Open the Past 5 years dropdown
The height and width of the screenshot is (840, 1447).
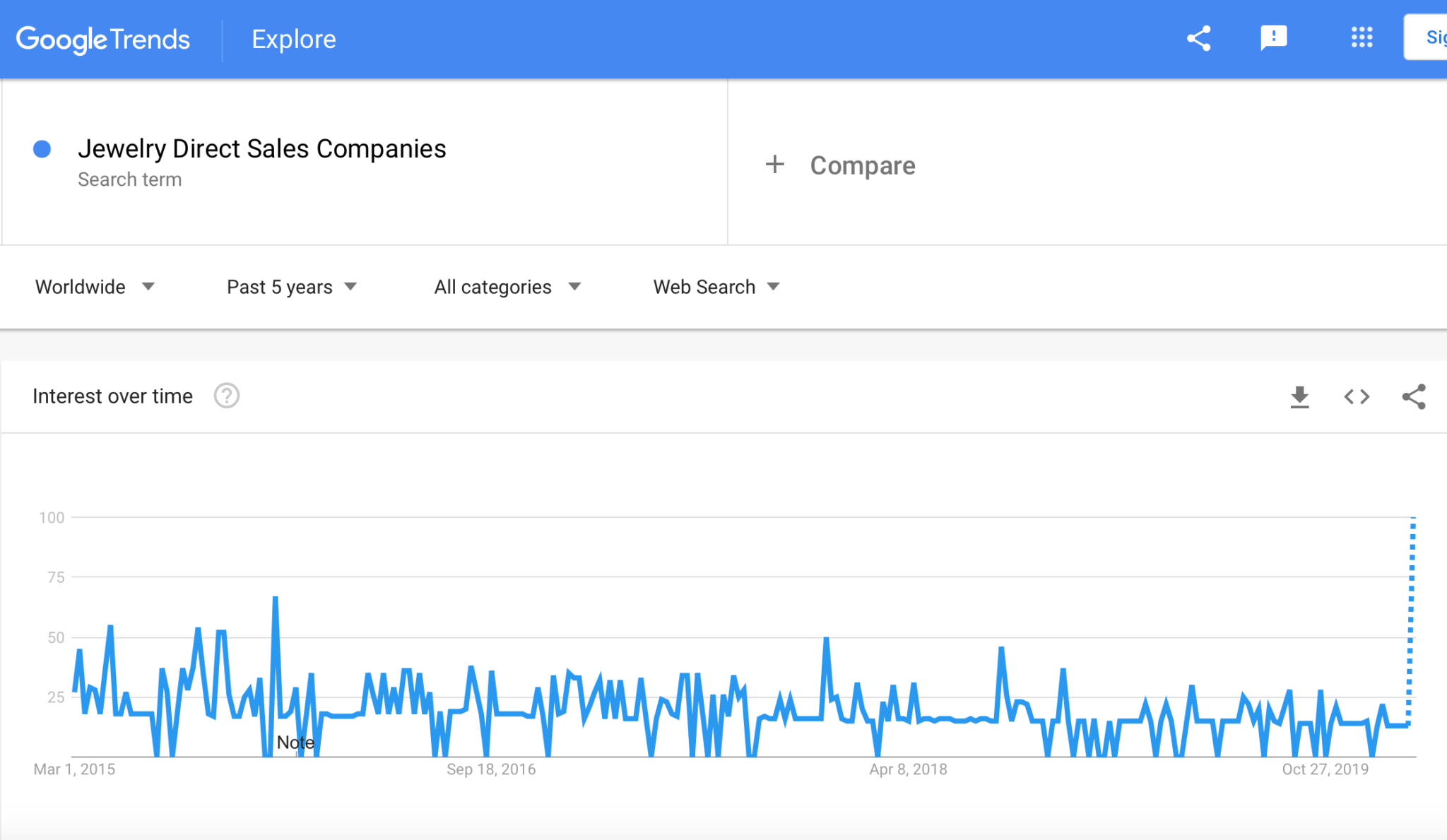(291, 287)
